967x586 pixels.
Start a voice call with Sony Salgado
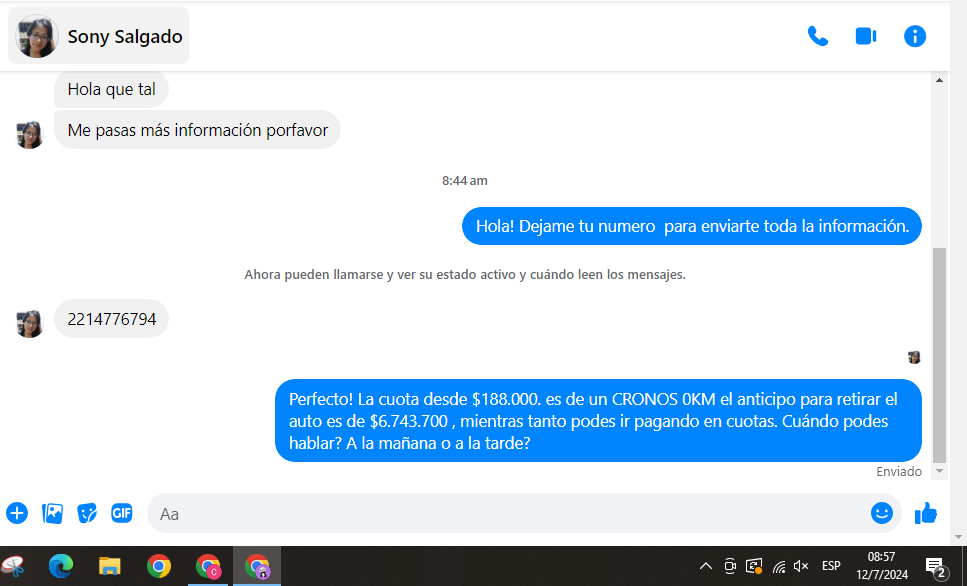[x=818, y=37]
